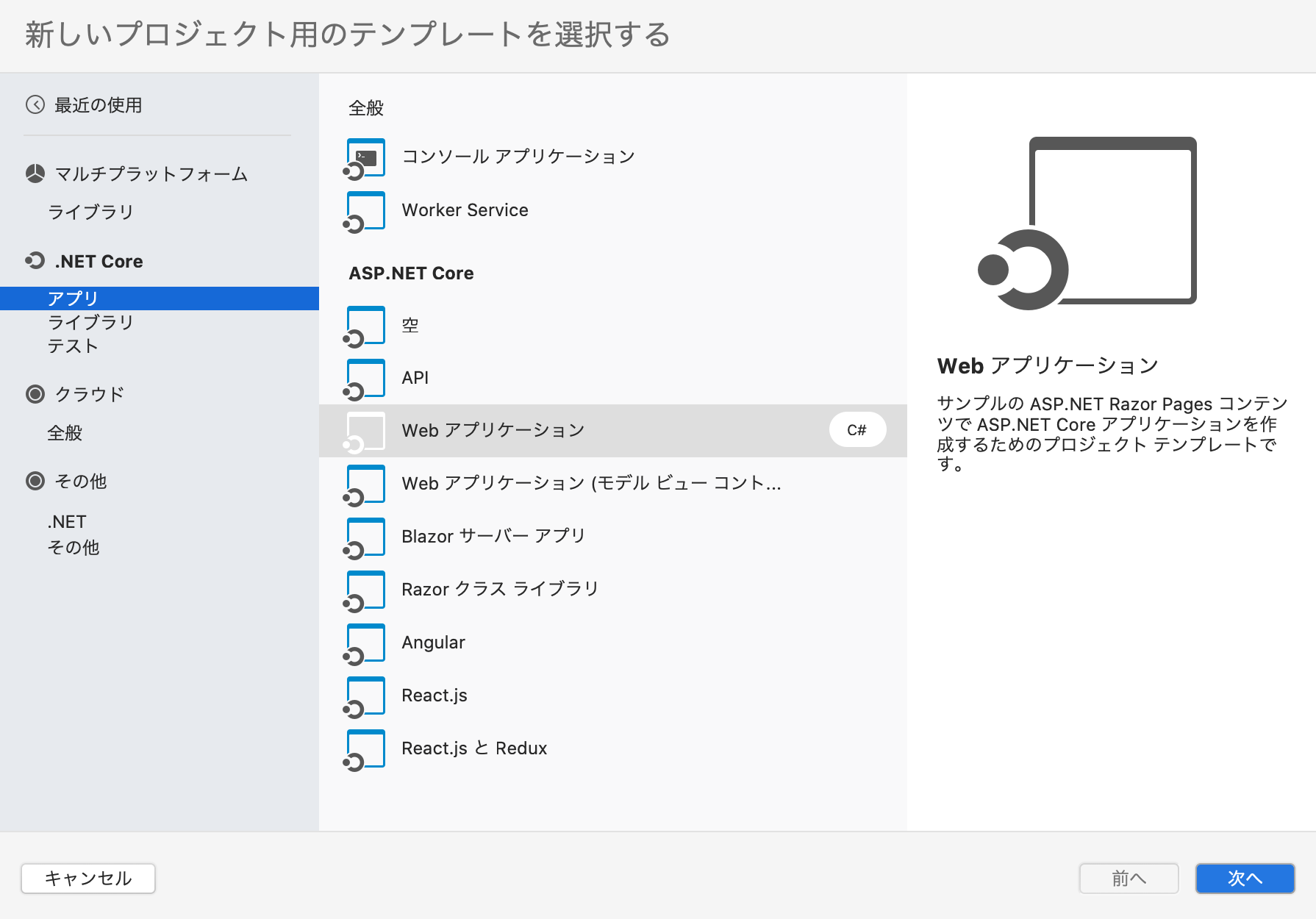
Task: Choose the React.js と Redux template
Action: tap(613, 748)
